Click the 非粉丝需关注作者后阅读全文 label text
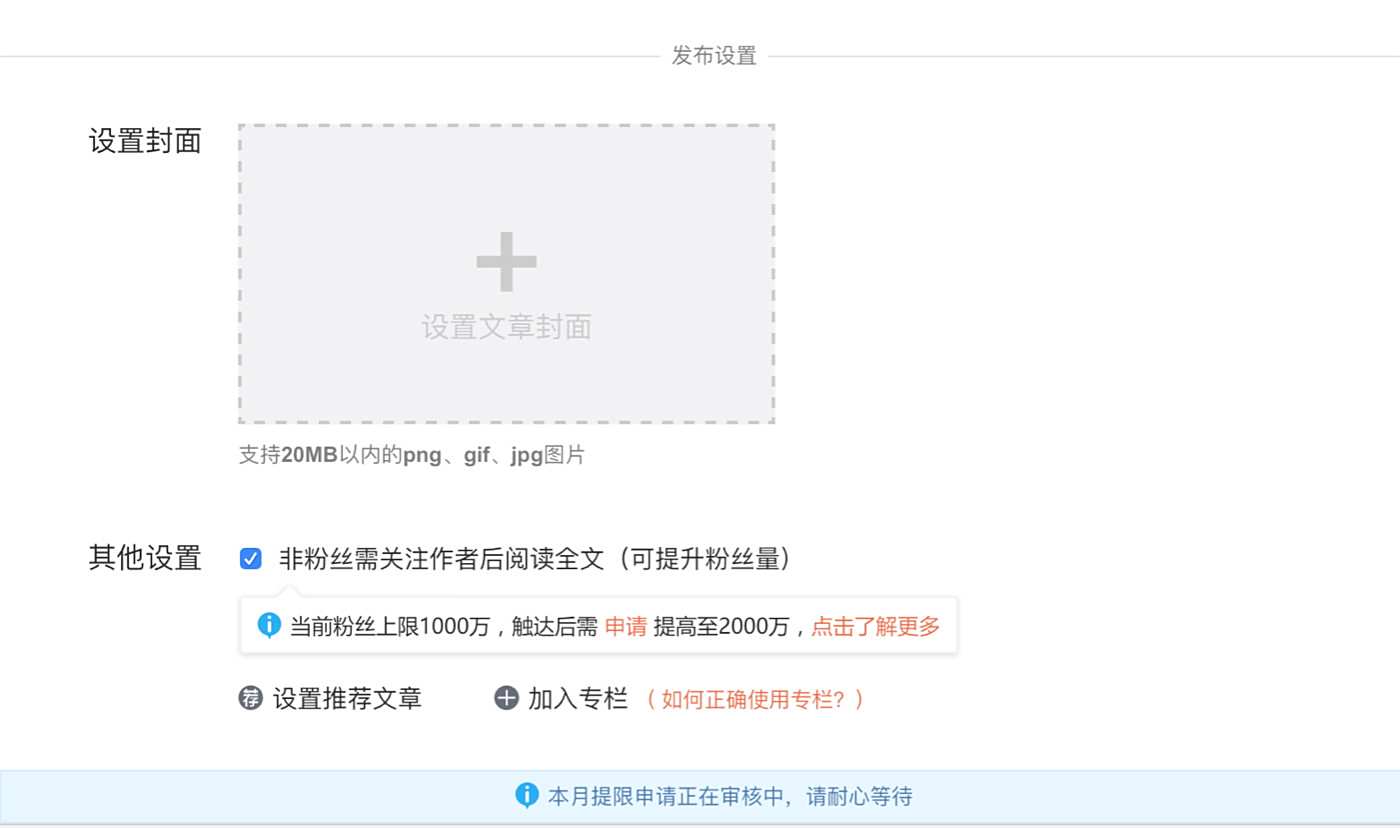Viewport: 1400px width, 828px height. click(x=535, y=559)
